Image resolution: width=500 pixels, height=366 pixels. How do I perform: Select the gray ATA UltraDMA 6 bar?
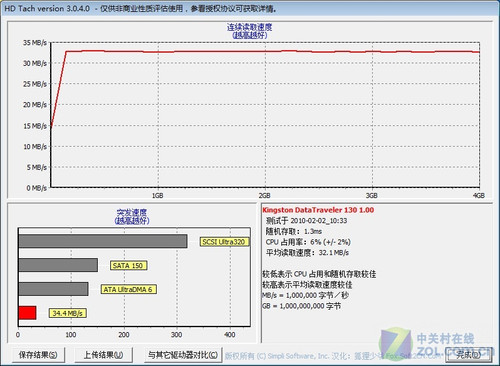click(x=54, y=289)
